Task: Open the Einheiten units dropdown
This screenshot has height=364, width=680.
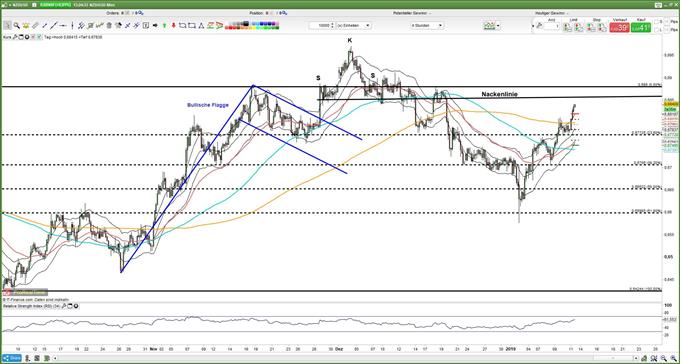Action: (353, 26)
